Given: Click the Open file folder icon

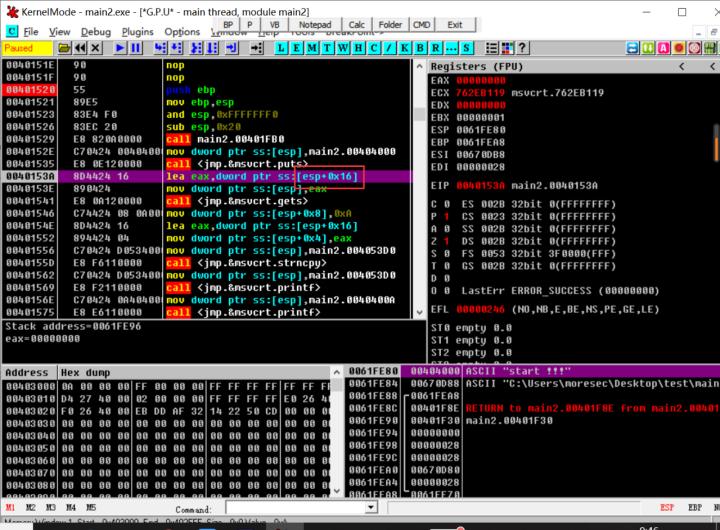Looking at the screenshot, I should [65, 48].
